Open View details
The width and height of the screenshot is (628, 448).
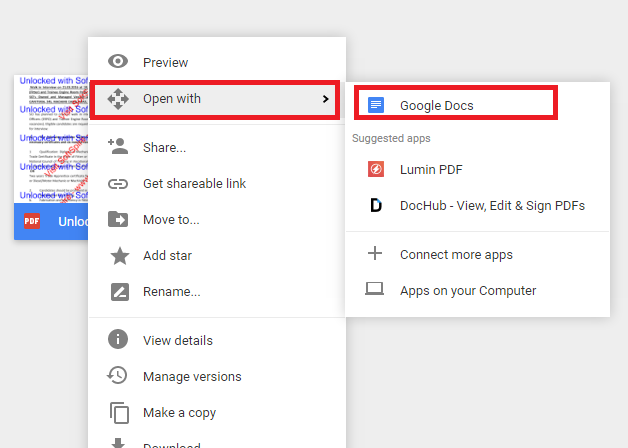217,340
